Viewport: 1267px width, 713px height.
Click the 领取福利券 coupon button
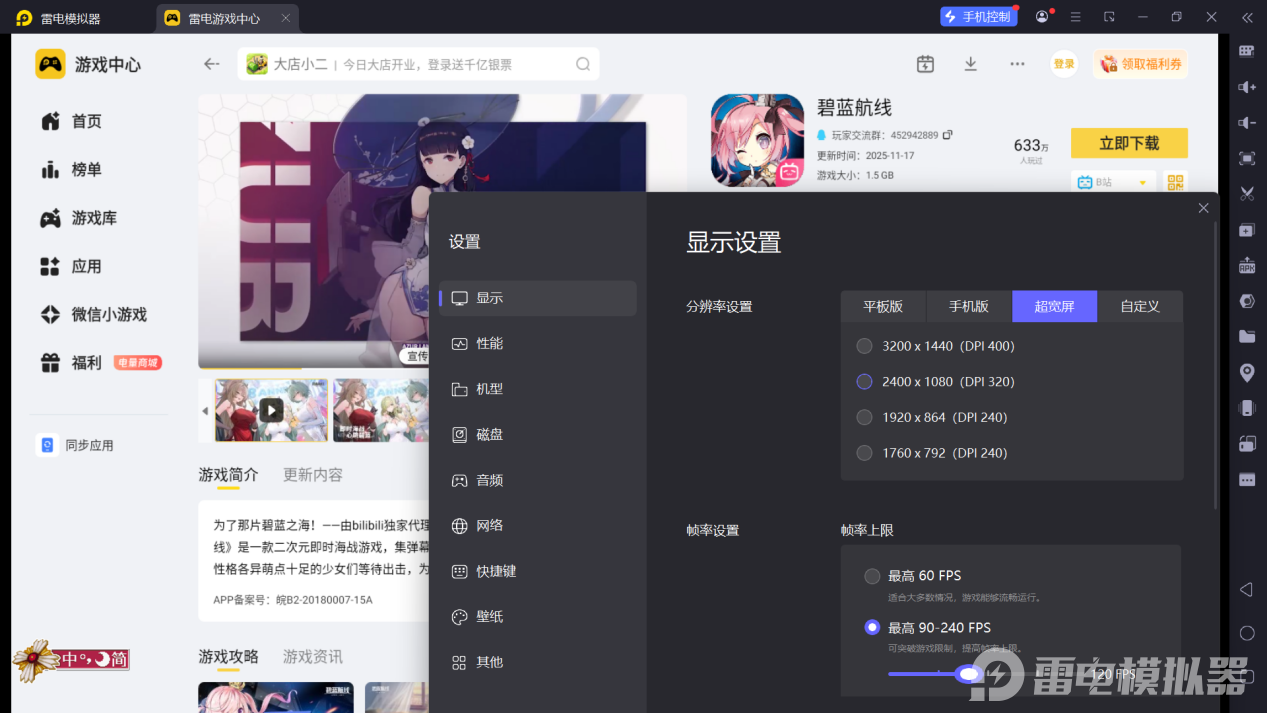click(x=1140, y=64)
